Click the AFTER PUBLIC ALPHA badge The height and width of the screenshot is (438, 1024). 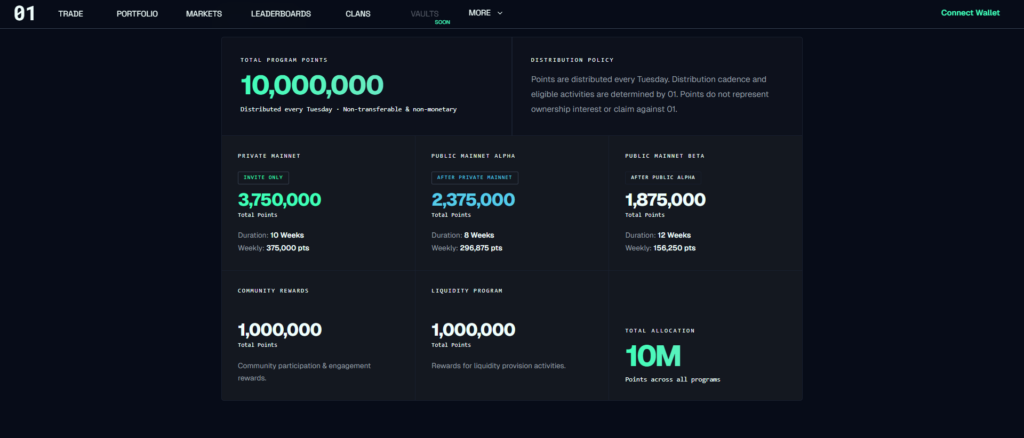tap(663, 178)
